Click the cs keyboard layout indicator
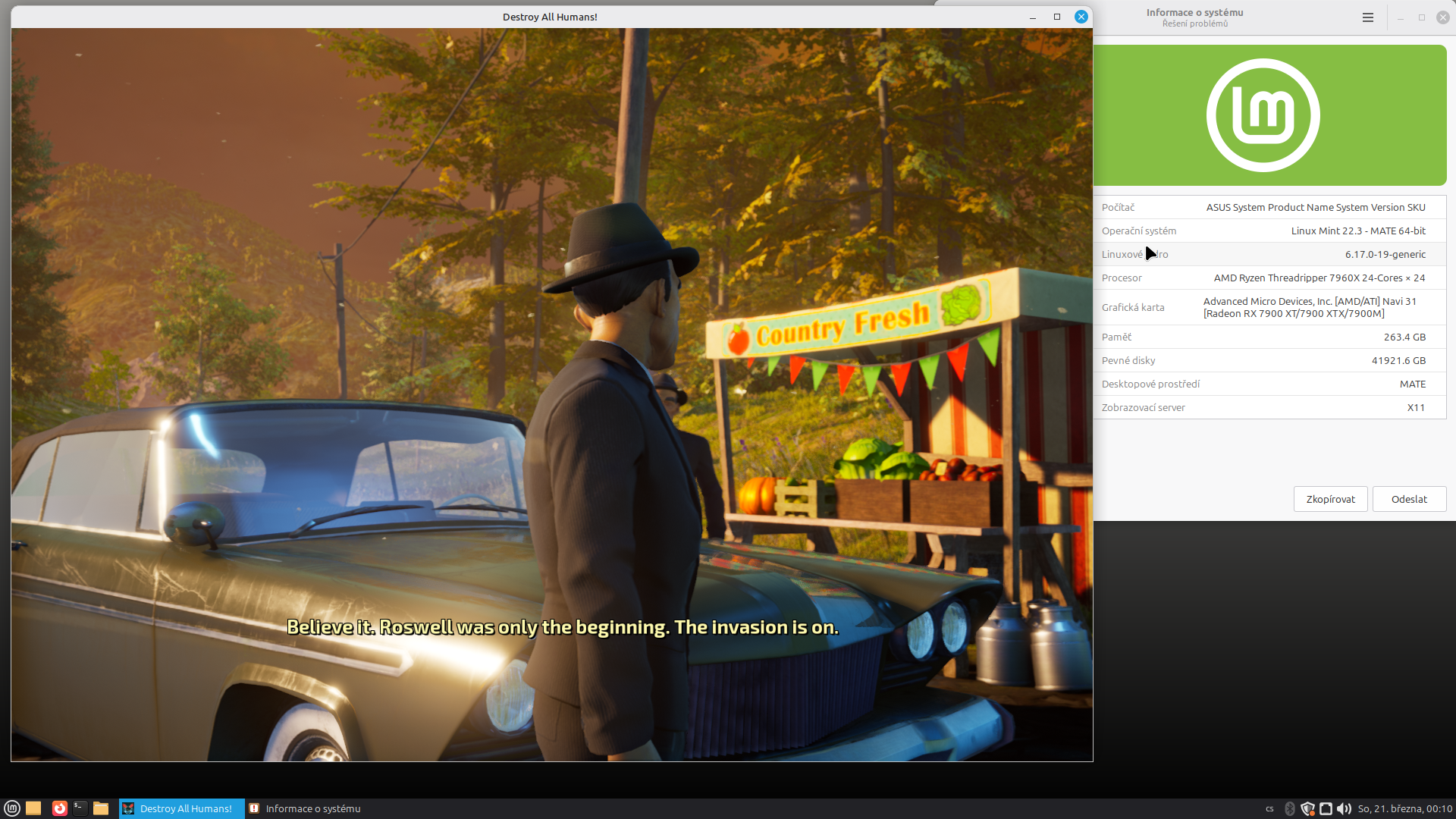The width and height of the screenshot is (1456, 819). [x=1269, y=808]
